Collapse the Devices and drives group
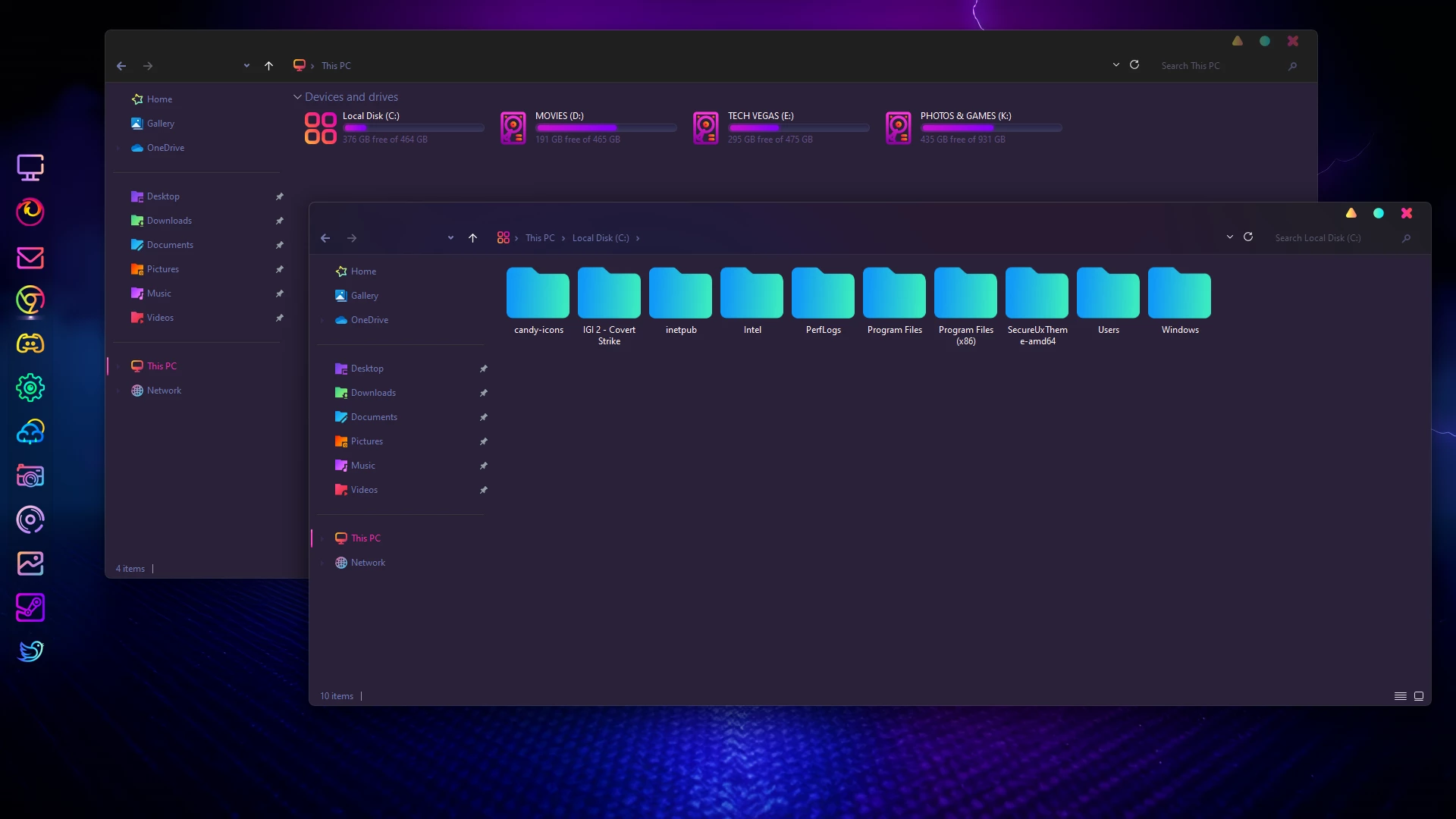1456x819 pixels. point(297,97)
